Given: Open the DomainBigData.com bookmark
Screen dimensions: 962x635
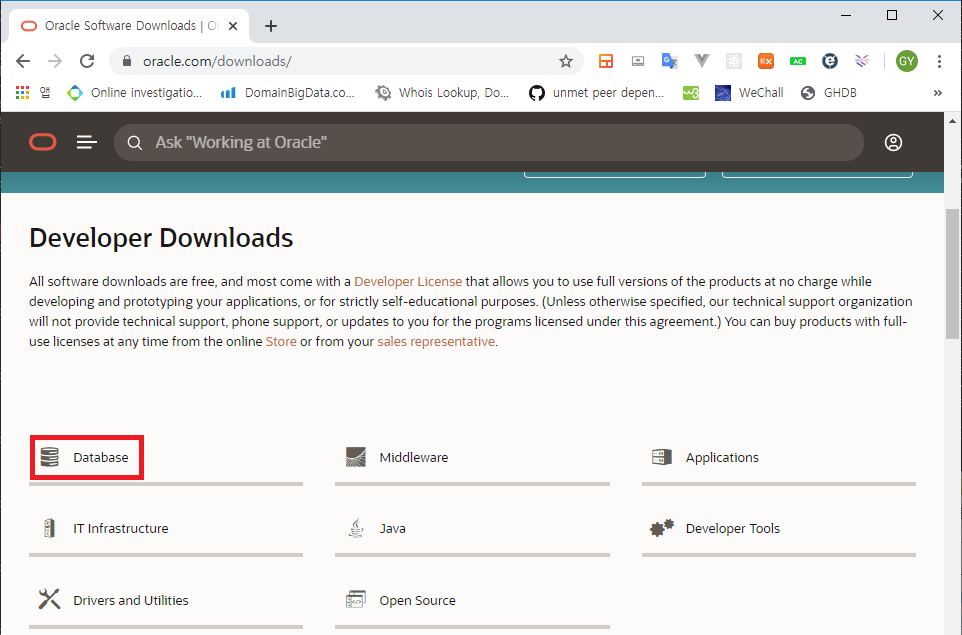Looking at the screenshot, I should click(x=288, y=93).
